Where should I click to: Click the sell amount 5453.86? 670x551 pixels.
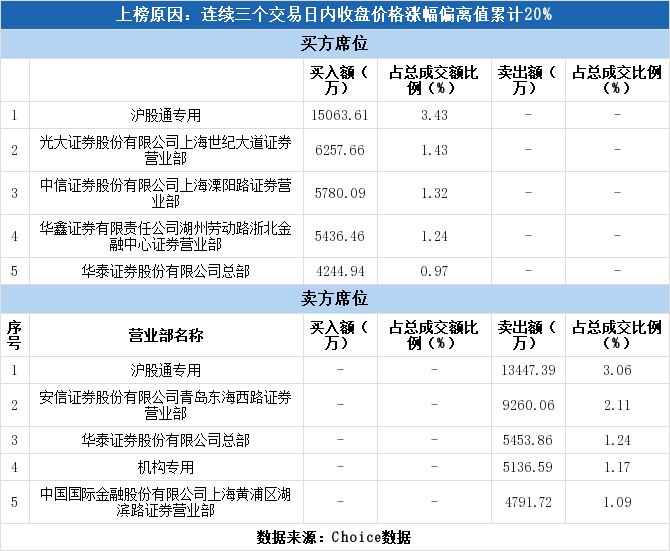(528, 440)
